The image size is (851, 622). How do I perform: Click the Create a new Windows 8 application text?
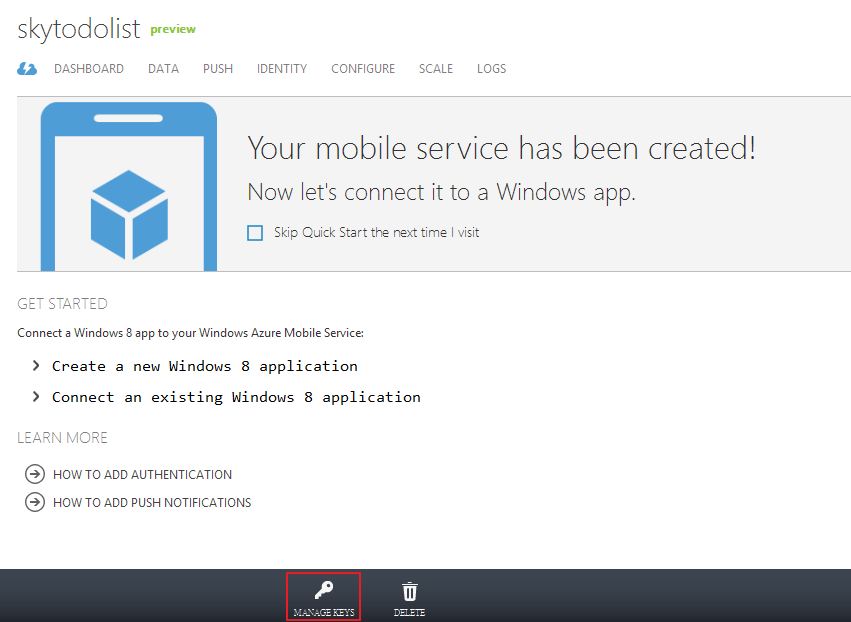205,366
